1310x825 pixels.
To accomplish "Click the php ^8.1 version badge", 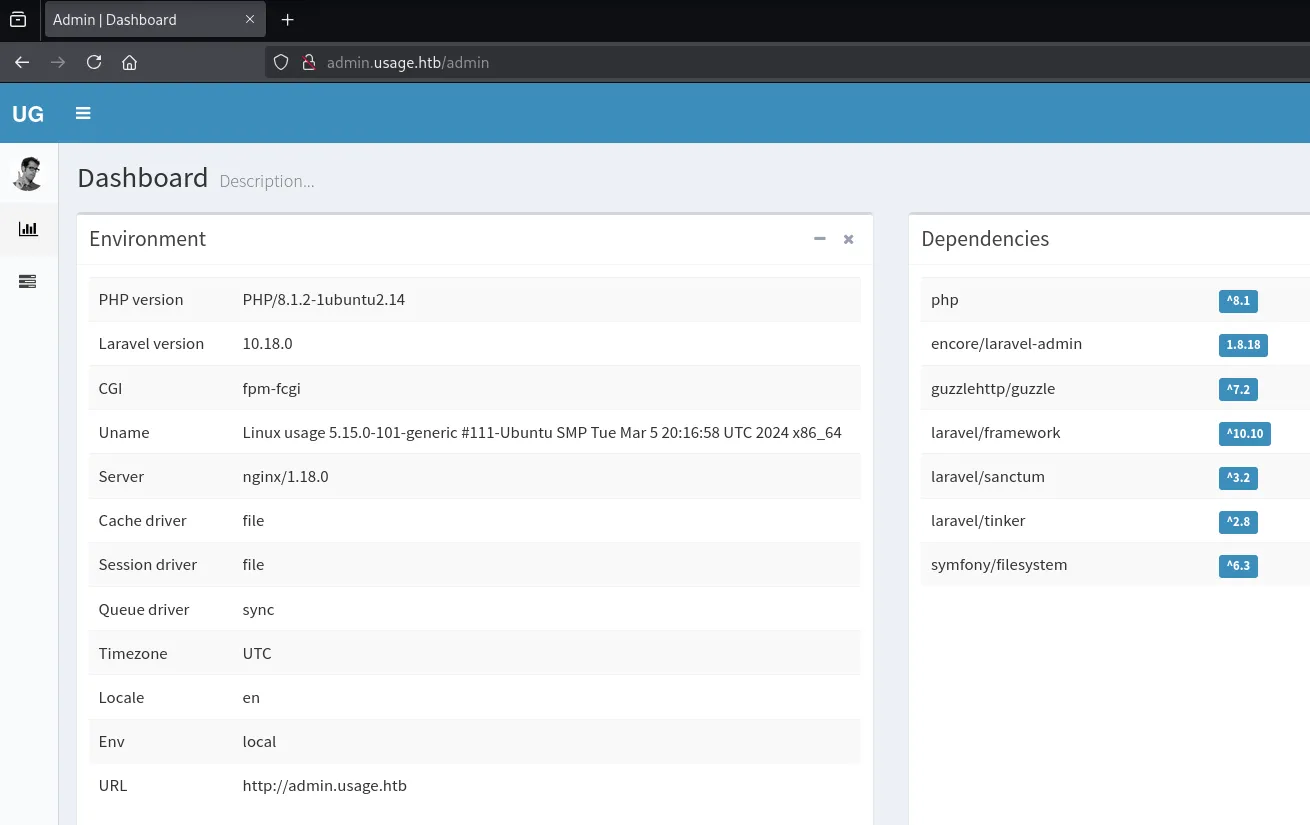I will click(x=1238, y=301).
